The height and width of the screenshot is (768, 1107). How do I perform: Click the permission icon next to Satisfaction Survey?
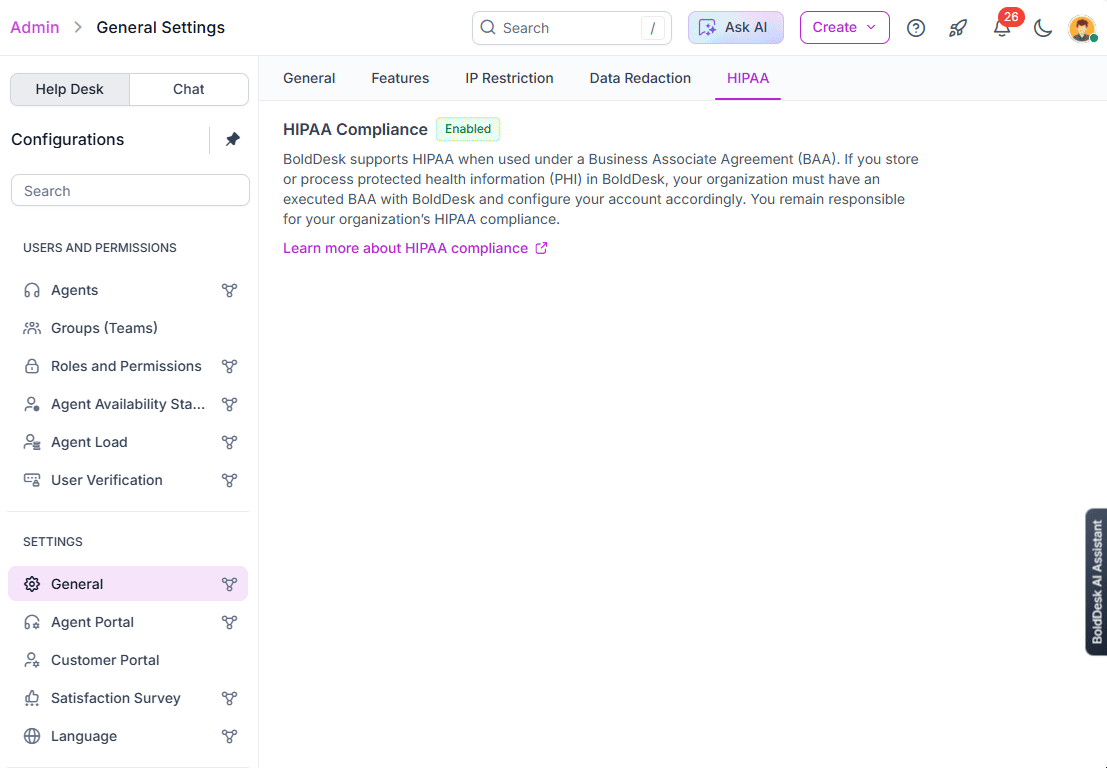click(229, 698)
